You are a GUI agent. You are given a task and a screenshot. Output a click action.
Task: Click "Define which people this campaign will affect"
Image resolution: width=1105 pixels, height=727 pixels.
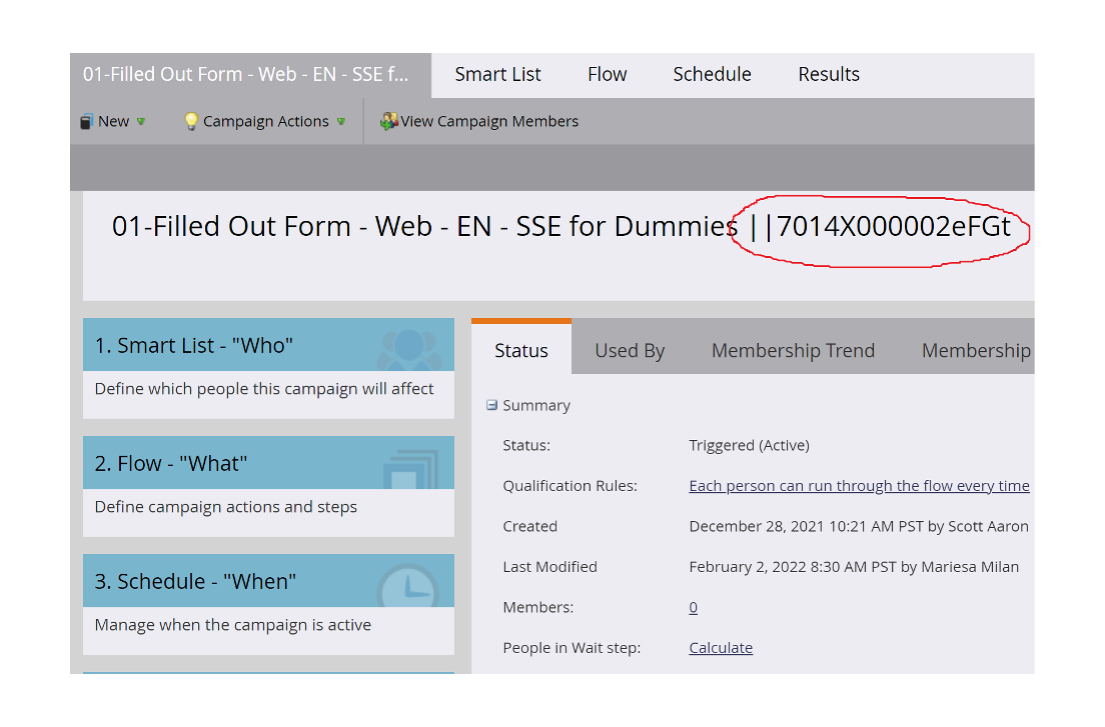[x=264, y=389]
